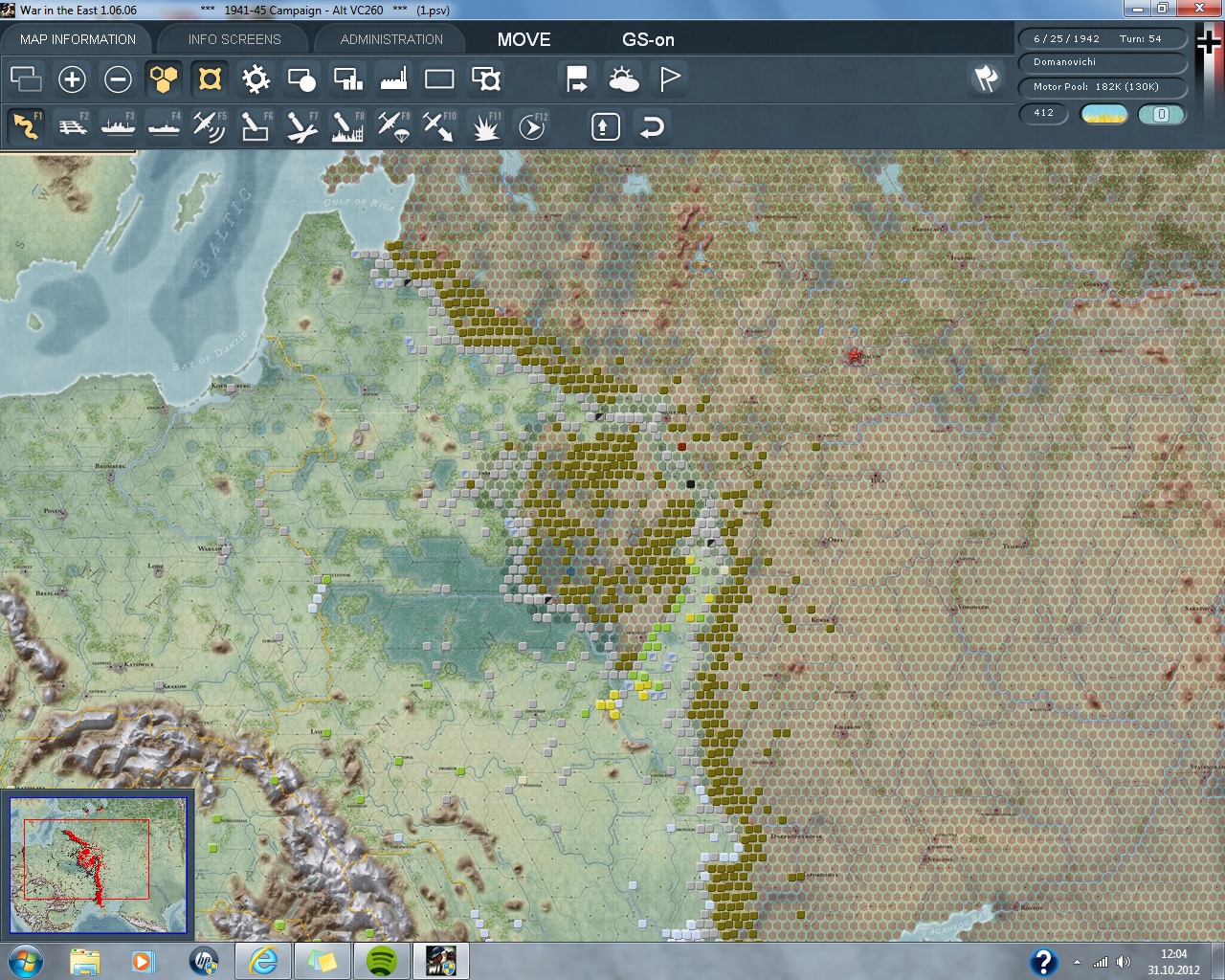The width and height of the screenshot is (1225, 980).
Task: Select F8 bomb city mode
Action: click(x=347, y=126)
